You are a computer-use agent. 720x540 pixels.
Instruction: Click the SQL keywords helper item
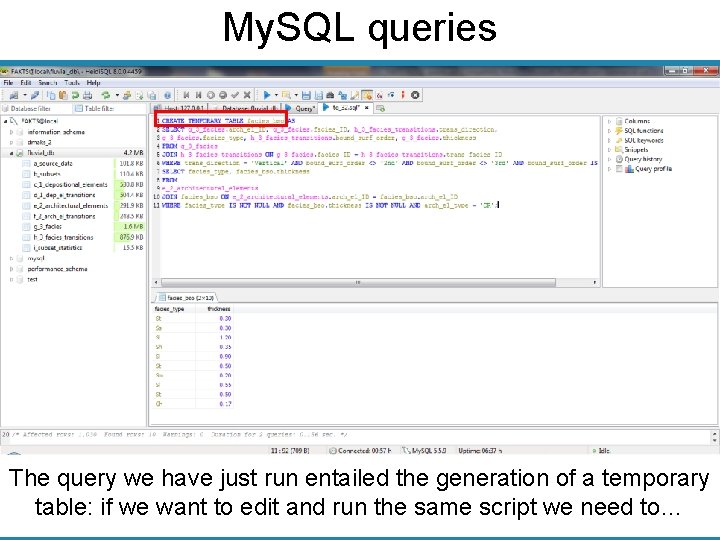click(x=643, y=141)
